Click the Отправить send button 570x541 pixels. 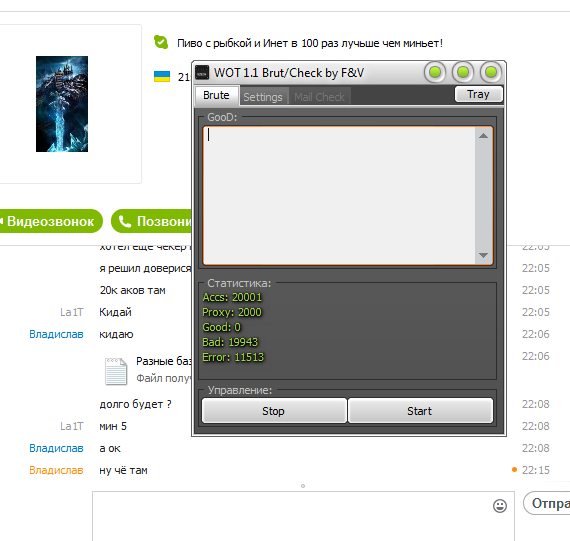pyautogui.click(x=546, y=503)
